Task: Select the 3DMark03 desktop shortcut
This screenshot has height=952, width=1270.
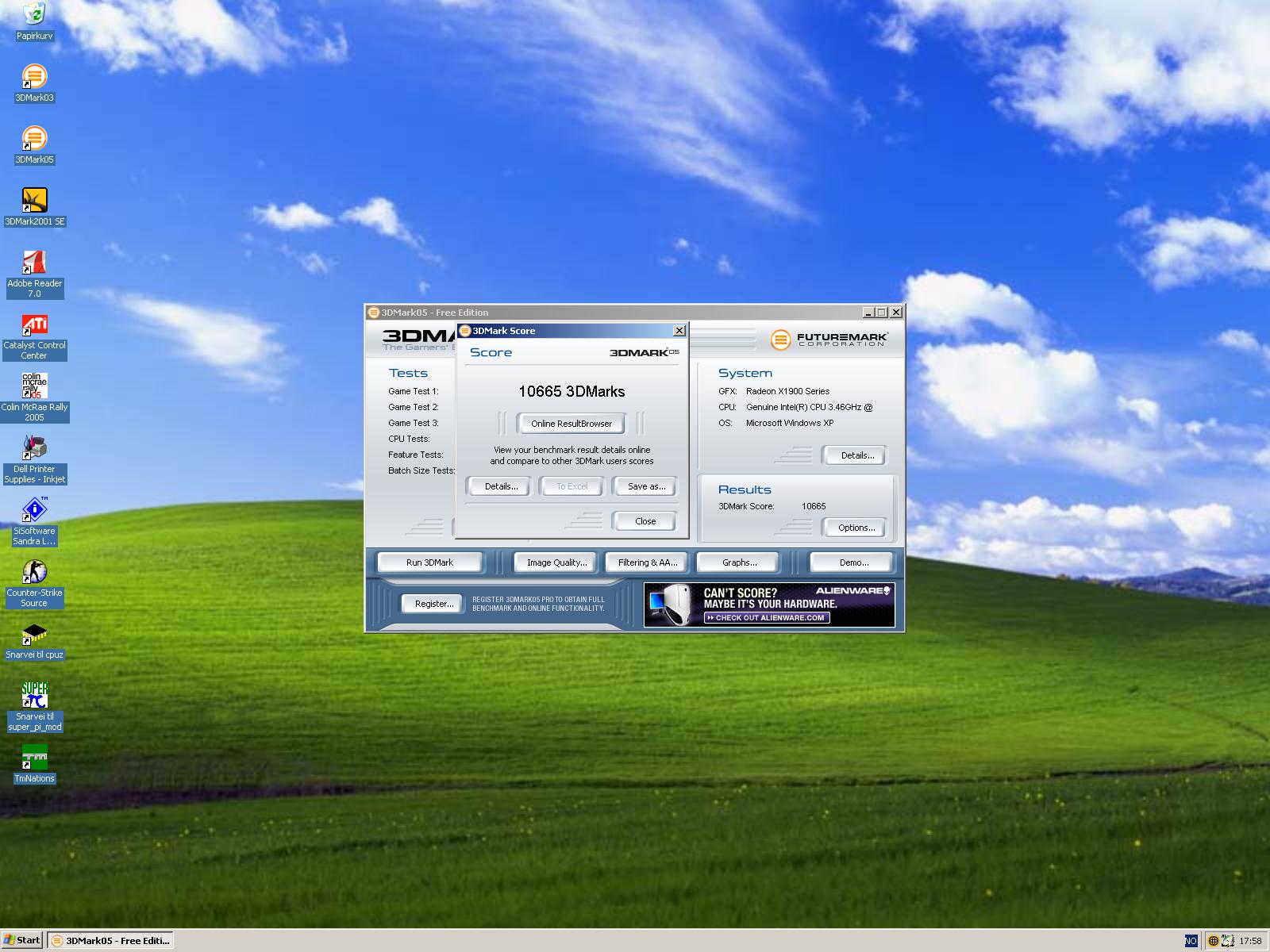Action: (x=34, y=83)
